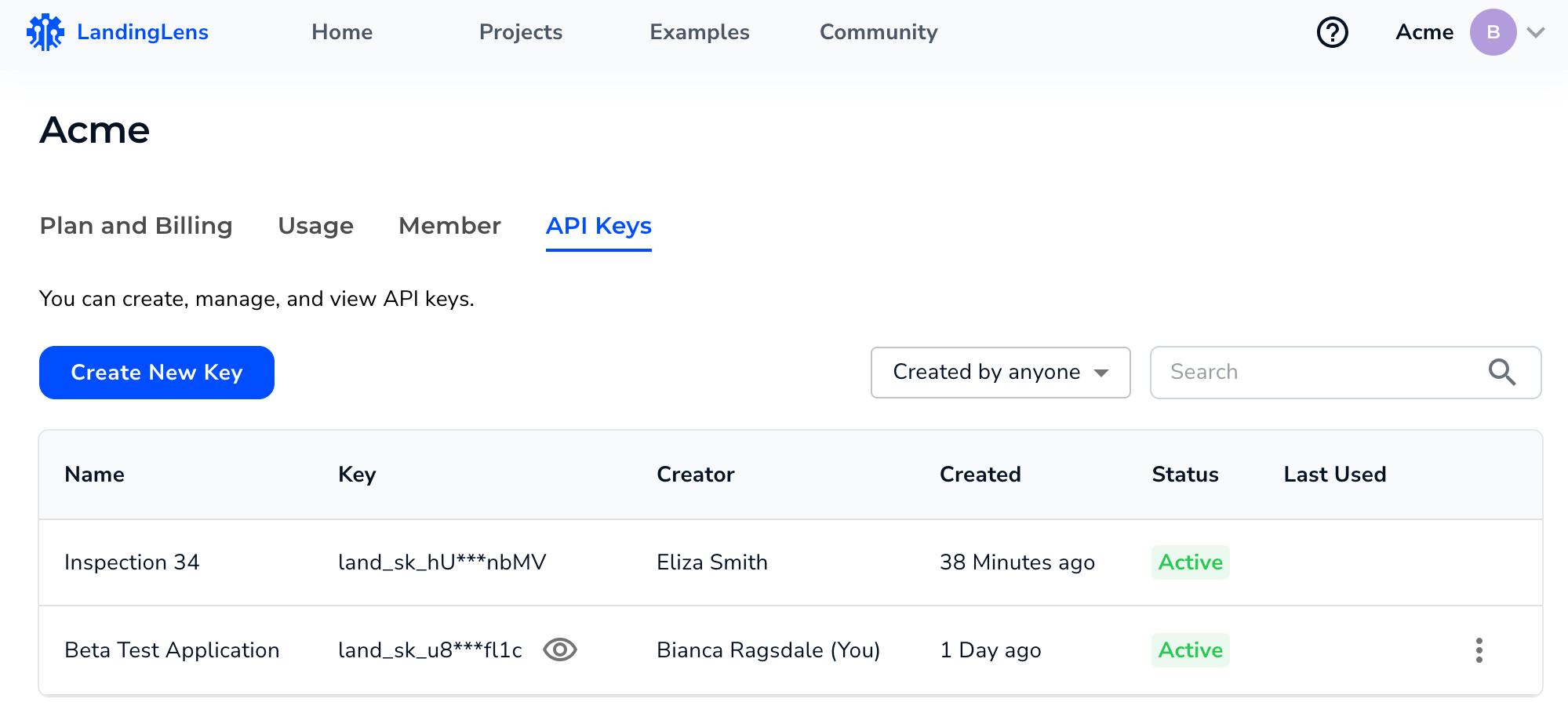Focus the Search input field

1318,372
